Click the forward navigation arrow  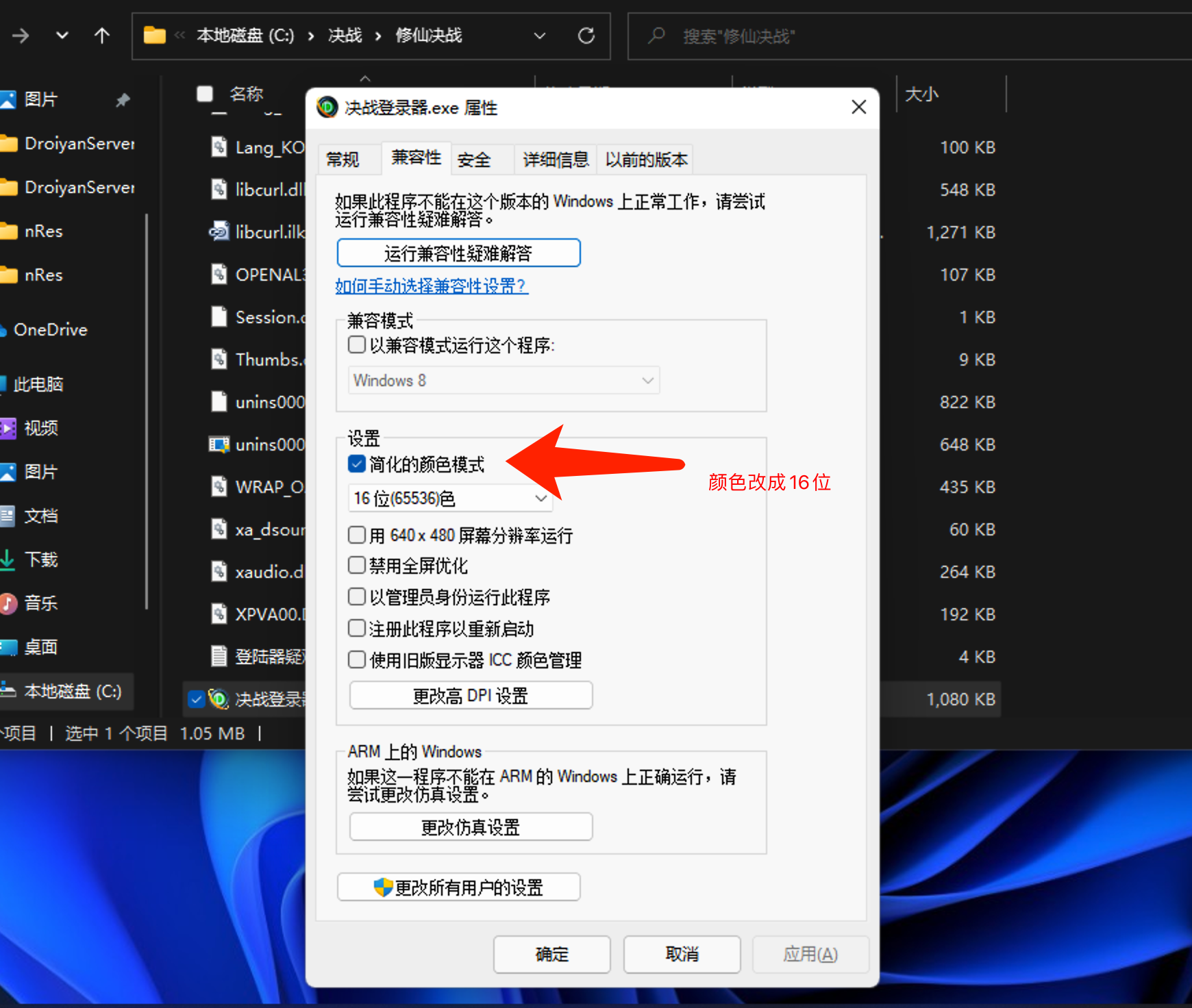(21, 36)
